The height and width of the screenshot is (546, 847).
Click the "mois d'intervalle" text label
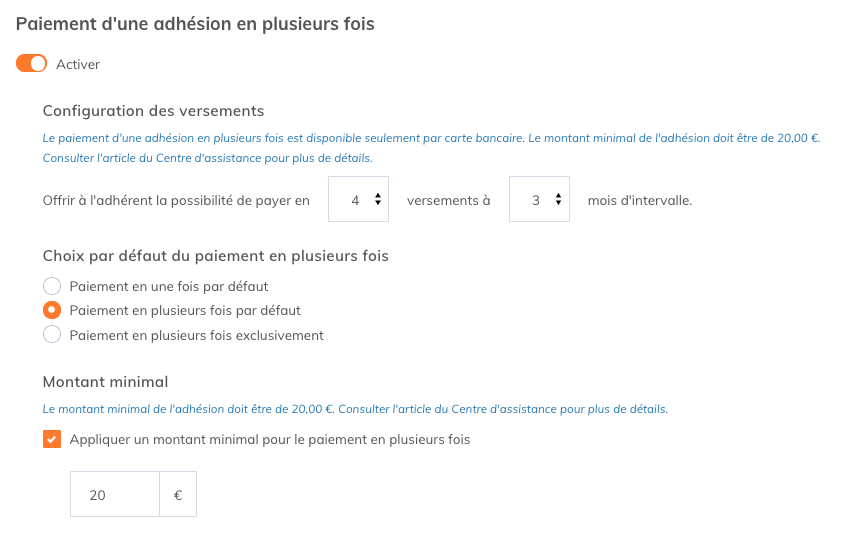pyautogui.click(x=640, y=200)
